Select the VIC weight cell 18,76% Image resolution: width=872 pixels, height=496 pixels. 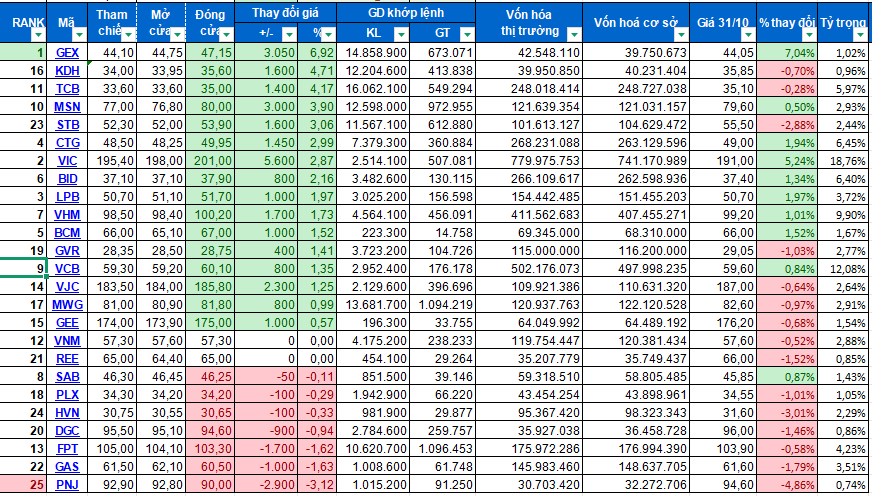[x=845, y=161]
